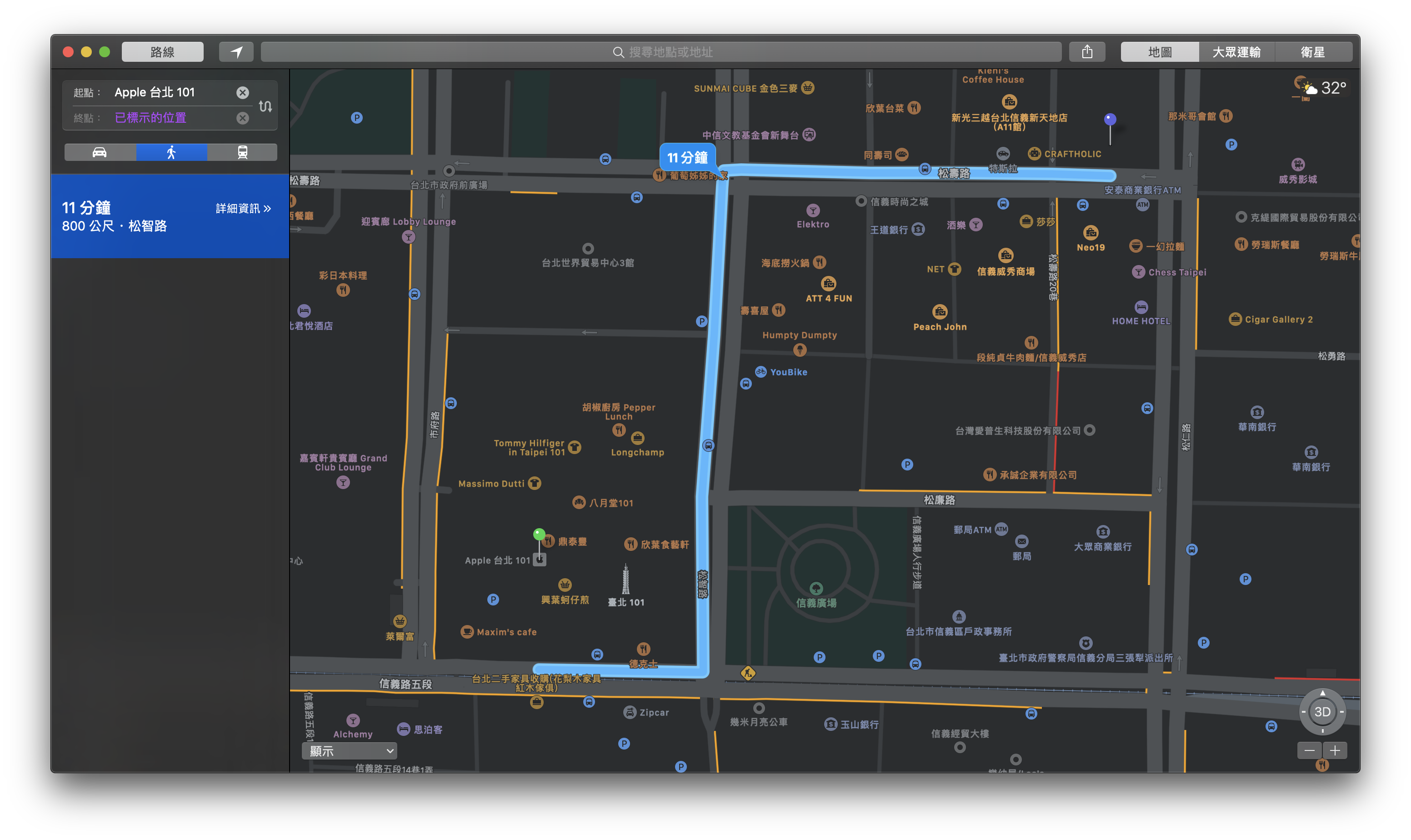Viewport: 1411px width, 840px height.
Task: Select the 信義廣場 park icon
Action: [816, 588]
